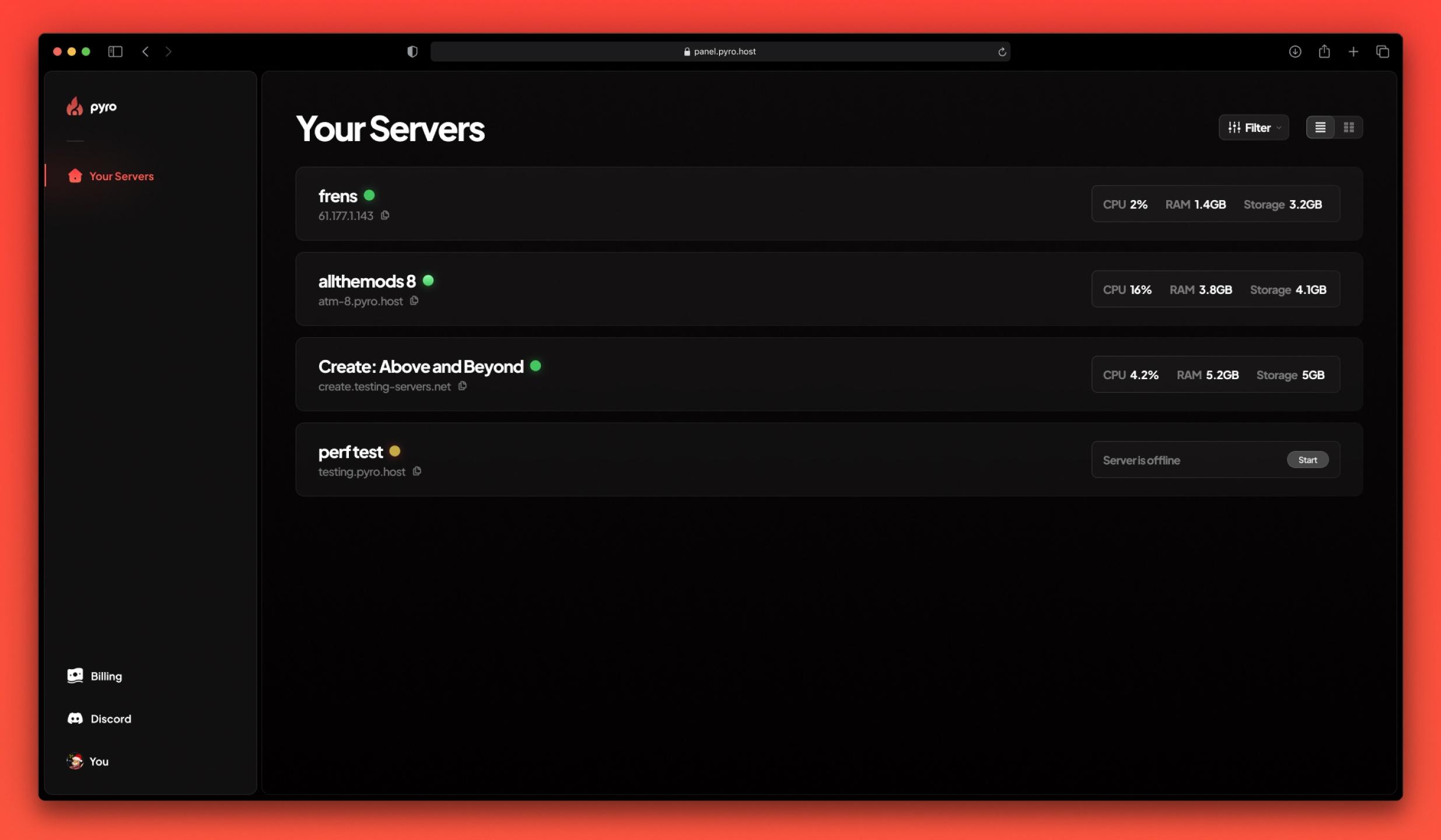The image size is (1441, 840).
Task: Switch to grid view layout
Action: [x=1349, y=126]
